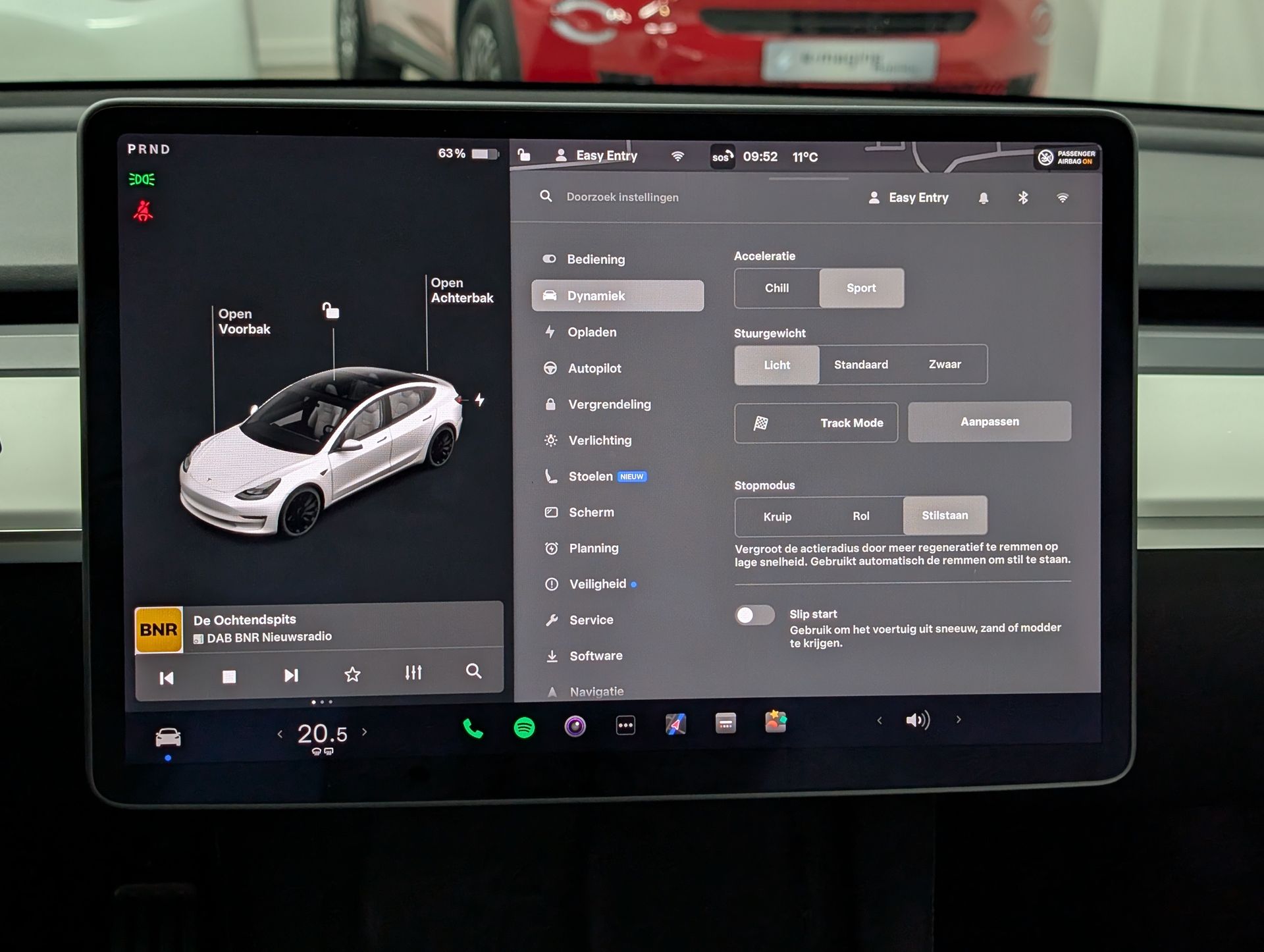Open the audio equalizer settings icon

[x=413, y=673]
